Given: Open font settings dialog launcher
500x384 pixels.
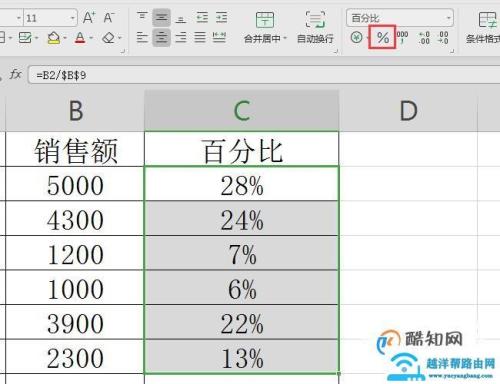Looking at the screenshot, I should [122, 51].
